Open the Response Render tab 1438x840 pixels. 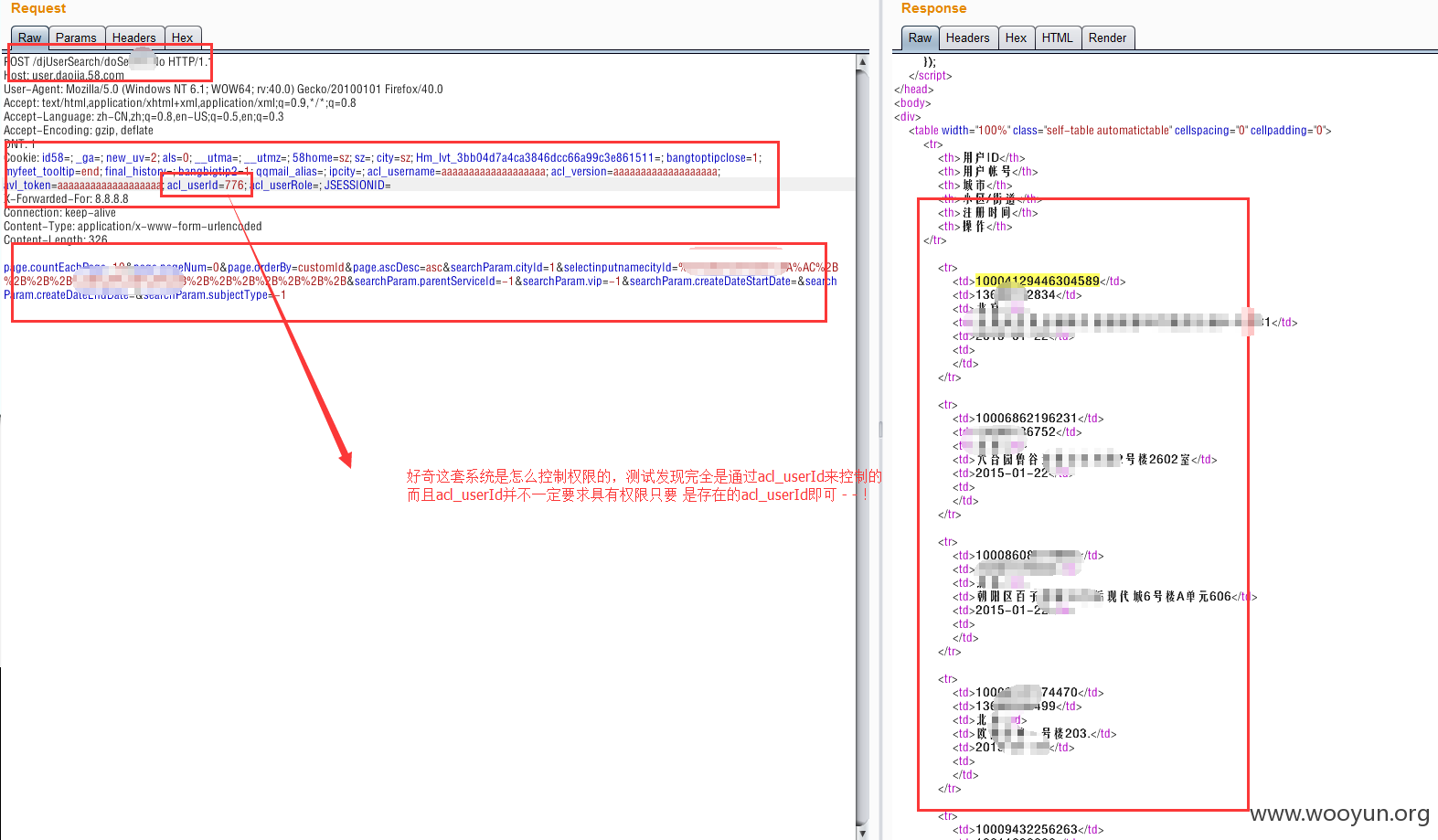tap(1107, 37)
